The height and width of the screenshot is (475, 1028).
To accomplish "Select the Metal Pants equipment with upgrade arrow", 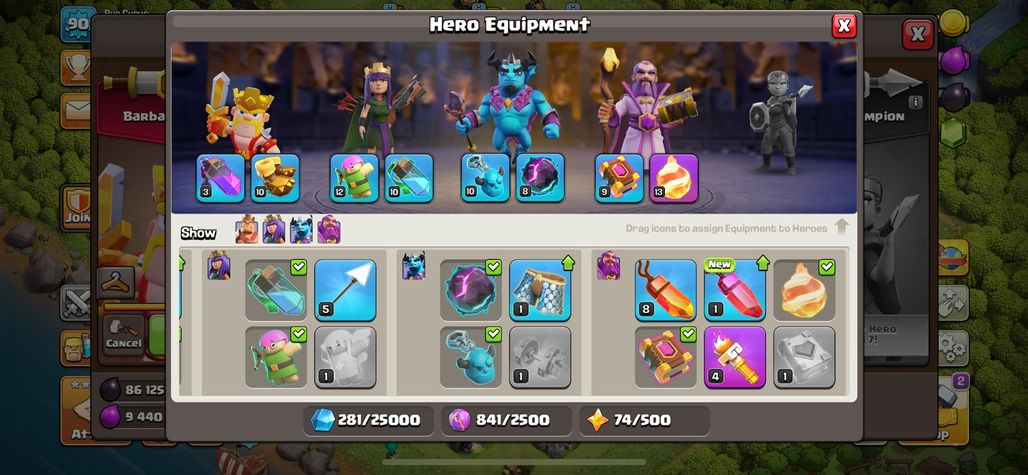I will click(x=540, y=290).
